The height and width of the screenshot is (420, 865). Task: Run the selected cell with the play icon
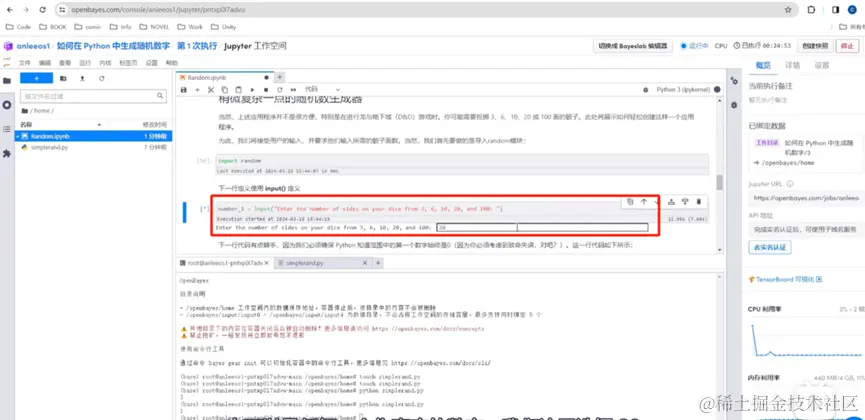coord(252,89)
